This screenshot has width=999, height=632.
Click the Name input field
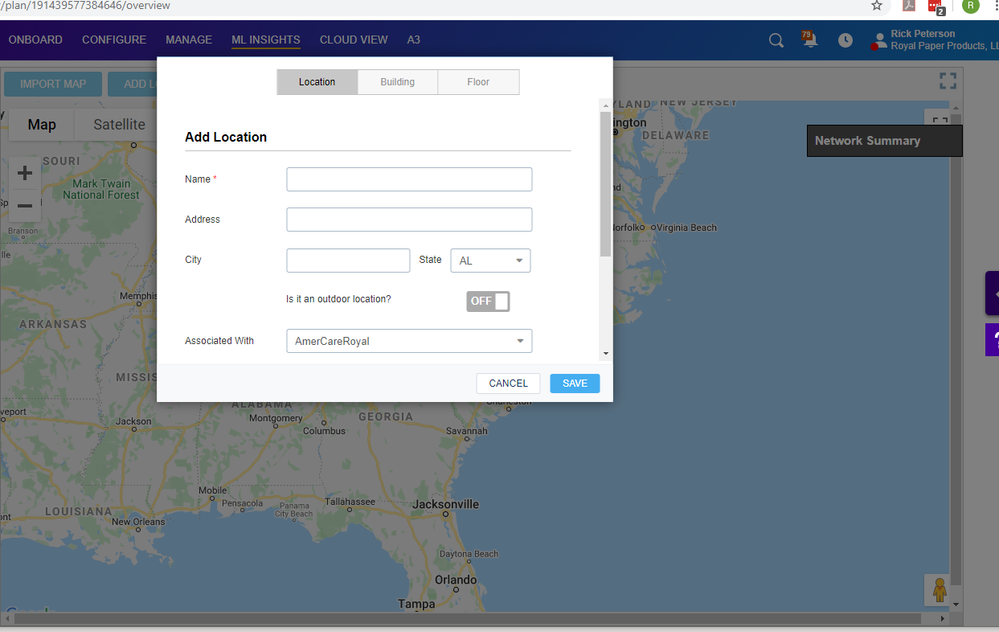[409, 179]
